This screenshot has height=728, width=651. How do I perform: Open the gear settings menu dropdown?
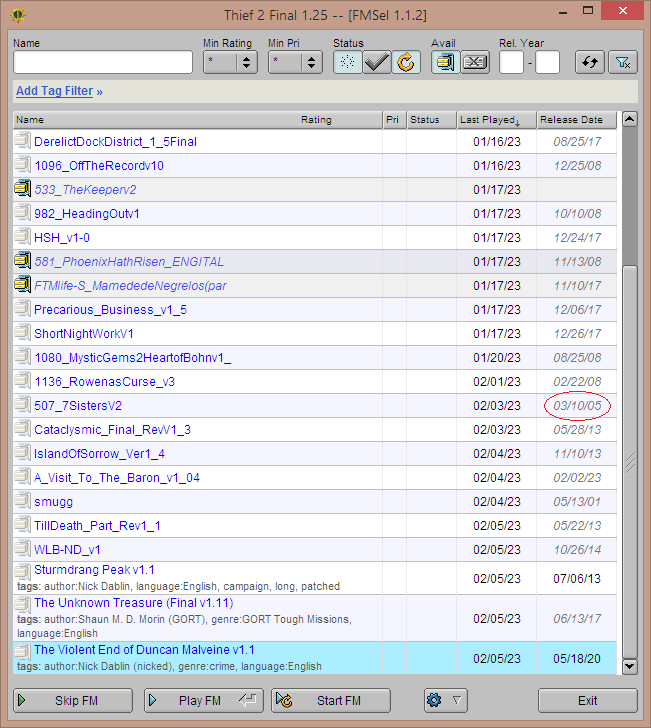(x=446, y=700)
